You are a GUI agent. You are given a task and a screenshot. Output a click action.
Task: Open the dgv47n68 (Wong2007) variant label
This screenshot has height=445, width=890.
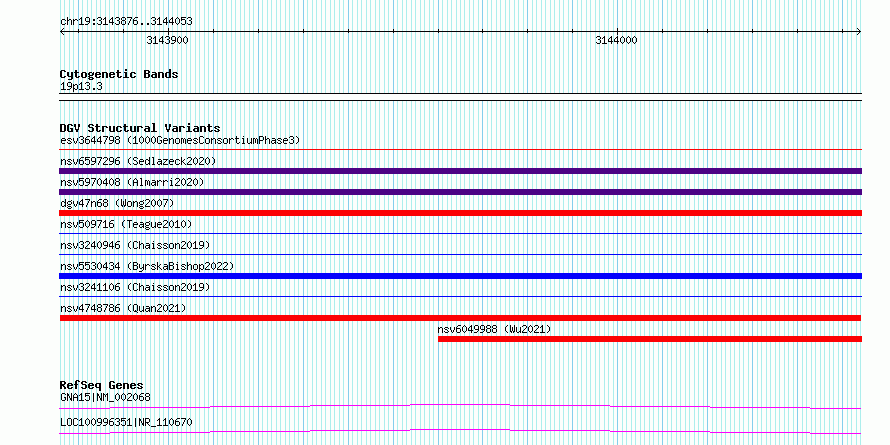[x=117, y=203]
